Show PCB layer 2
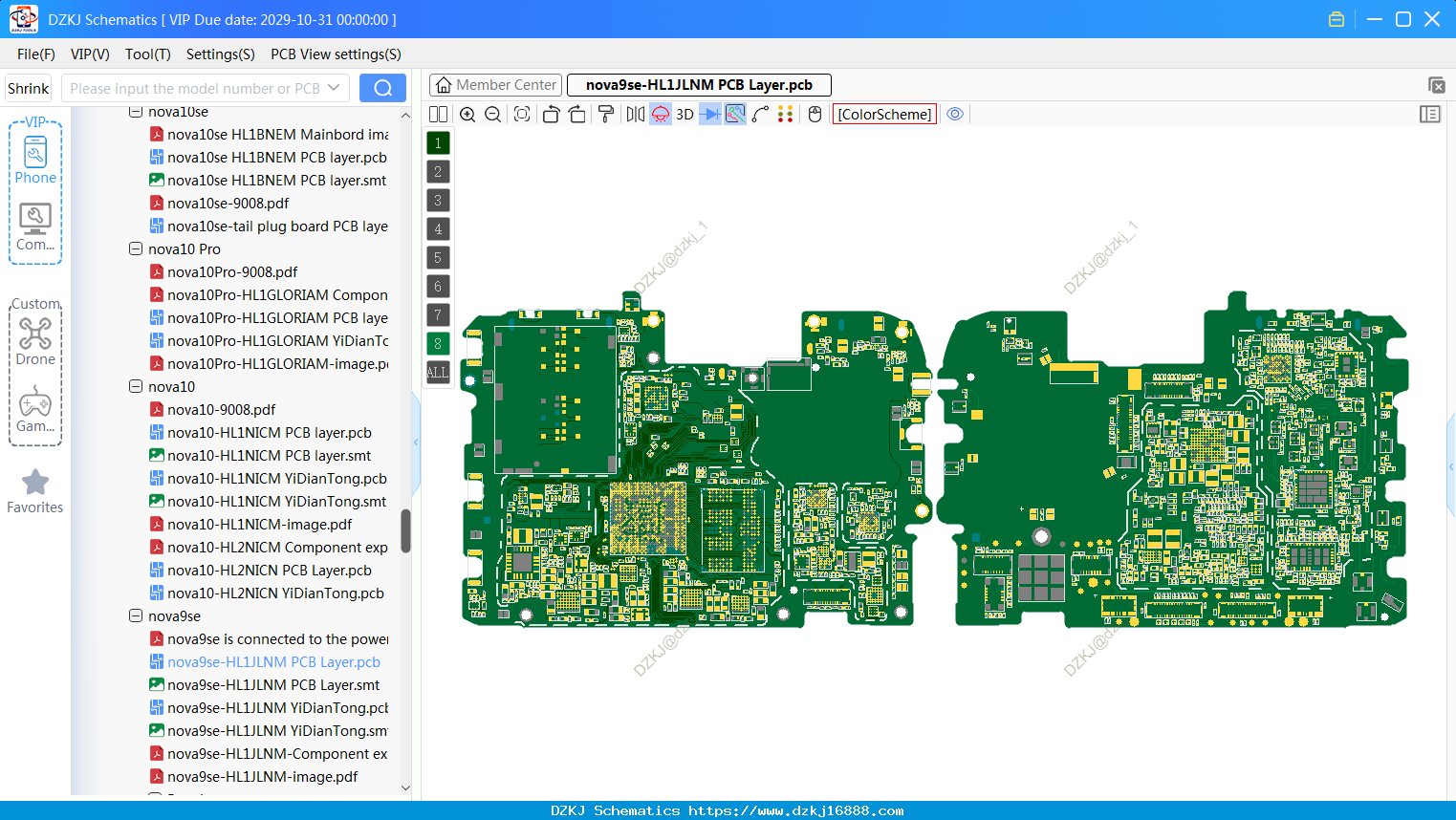 point(438,172)
